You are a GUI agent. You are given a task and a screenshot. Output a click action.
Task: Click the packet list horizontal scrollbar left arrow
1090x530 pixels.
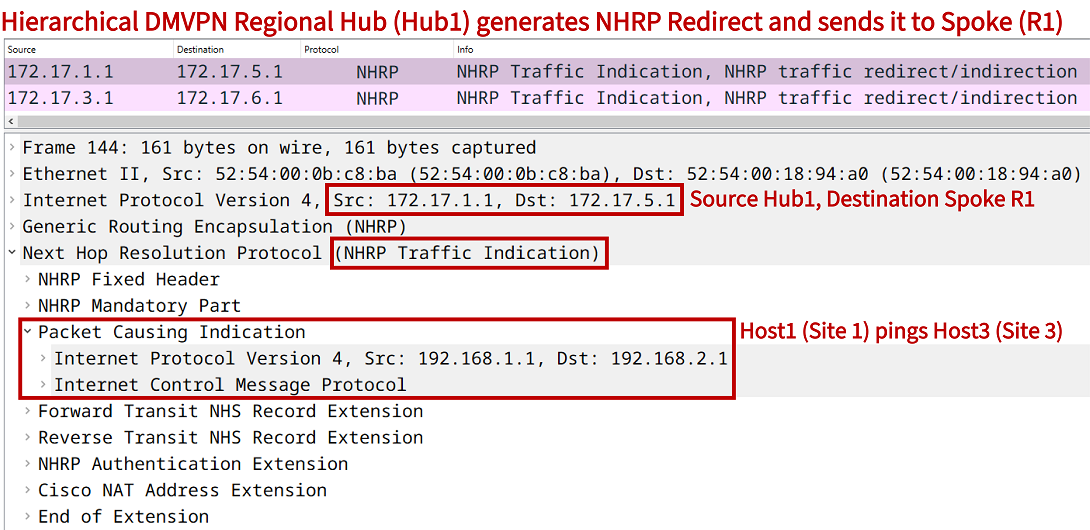point(8,121)
